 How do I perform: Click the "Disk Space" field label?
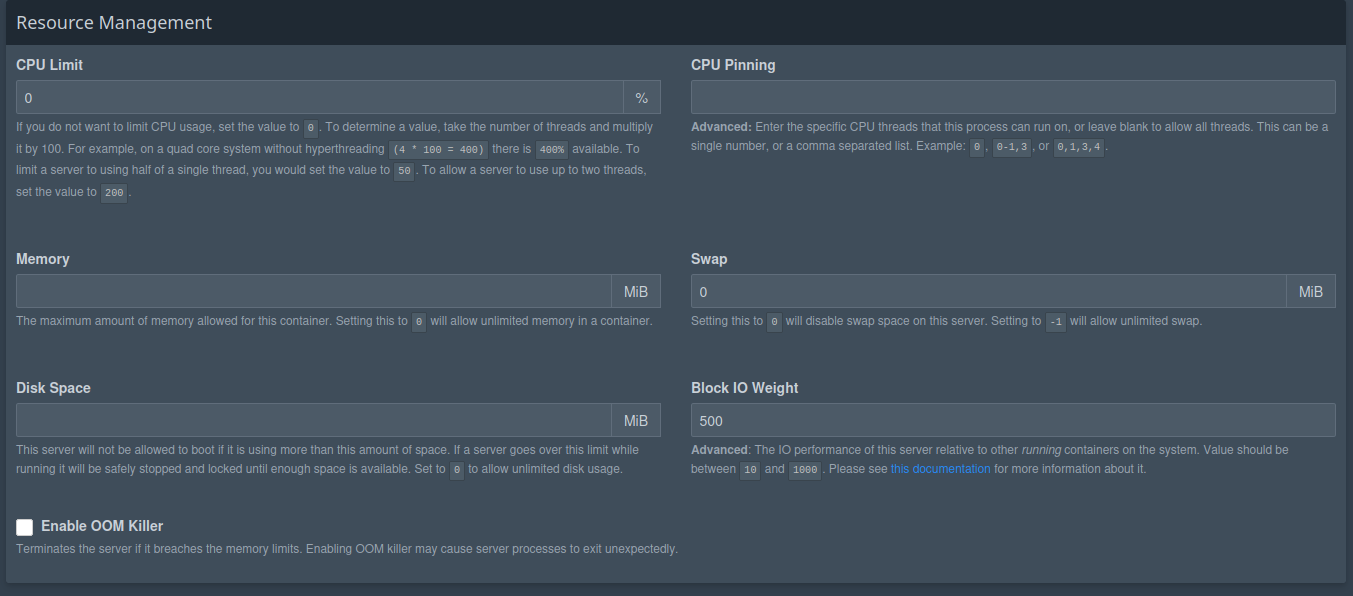pos(53,388)
